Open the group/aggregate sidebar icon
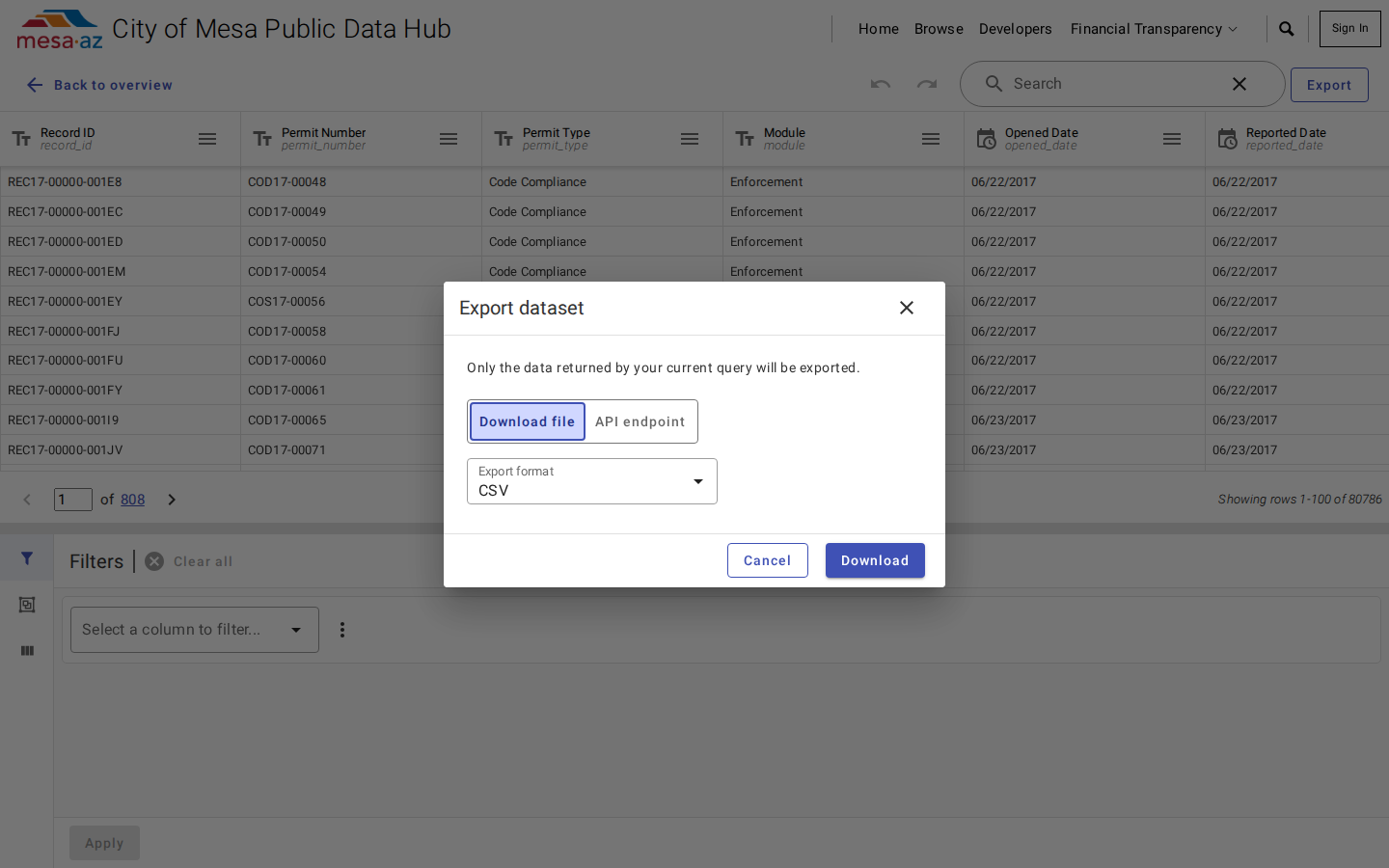Image resolution: width=1389 pixels, height=868 pixels. [27, 605]
